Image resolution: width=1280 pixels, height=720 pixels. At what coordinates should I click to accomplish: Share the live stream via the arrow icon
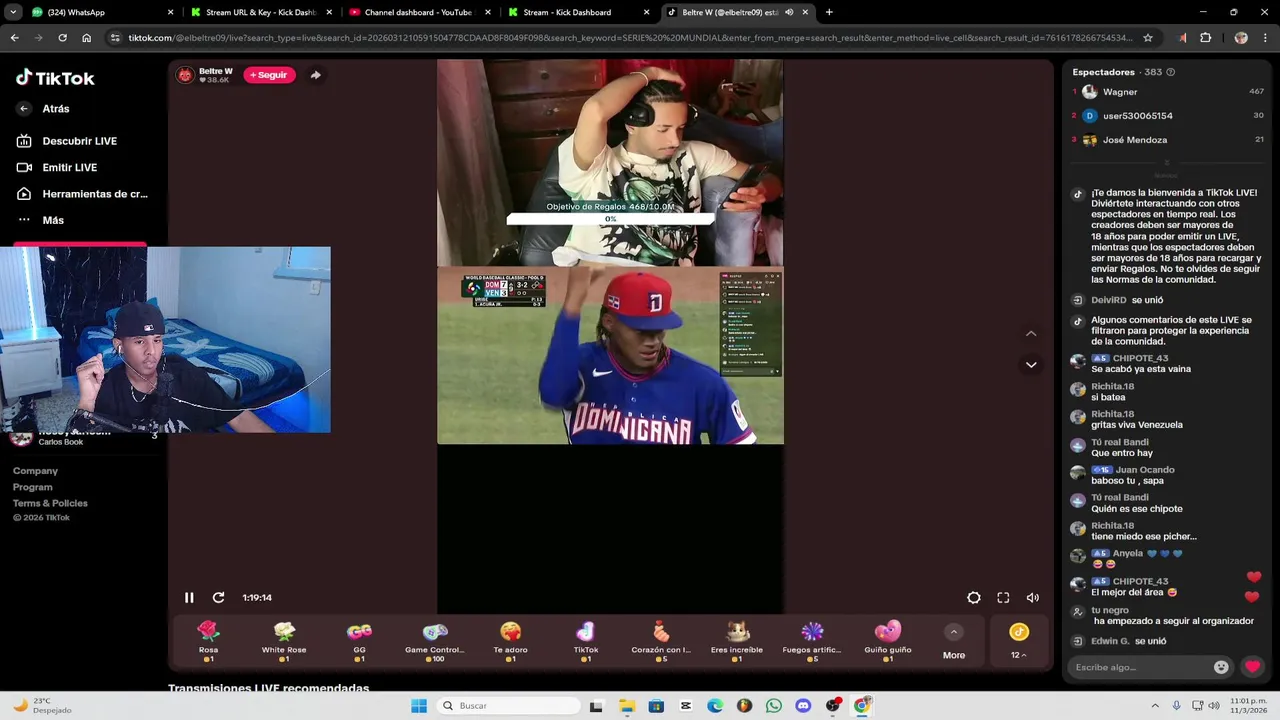click(315, 75)
